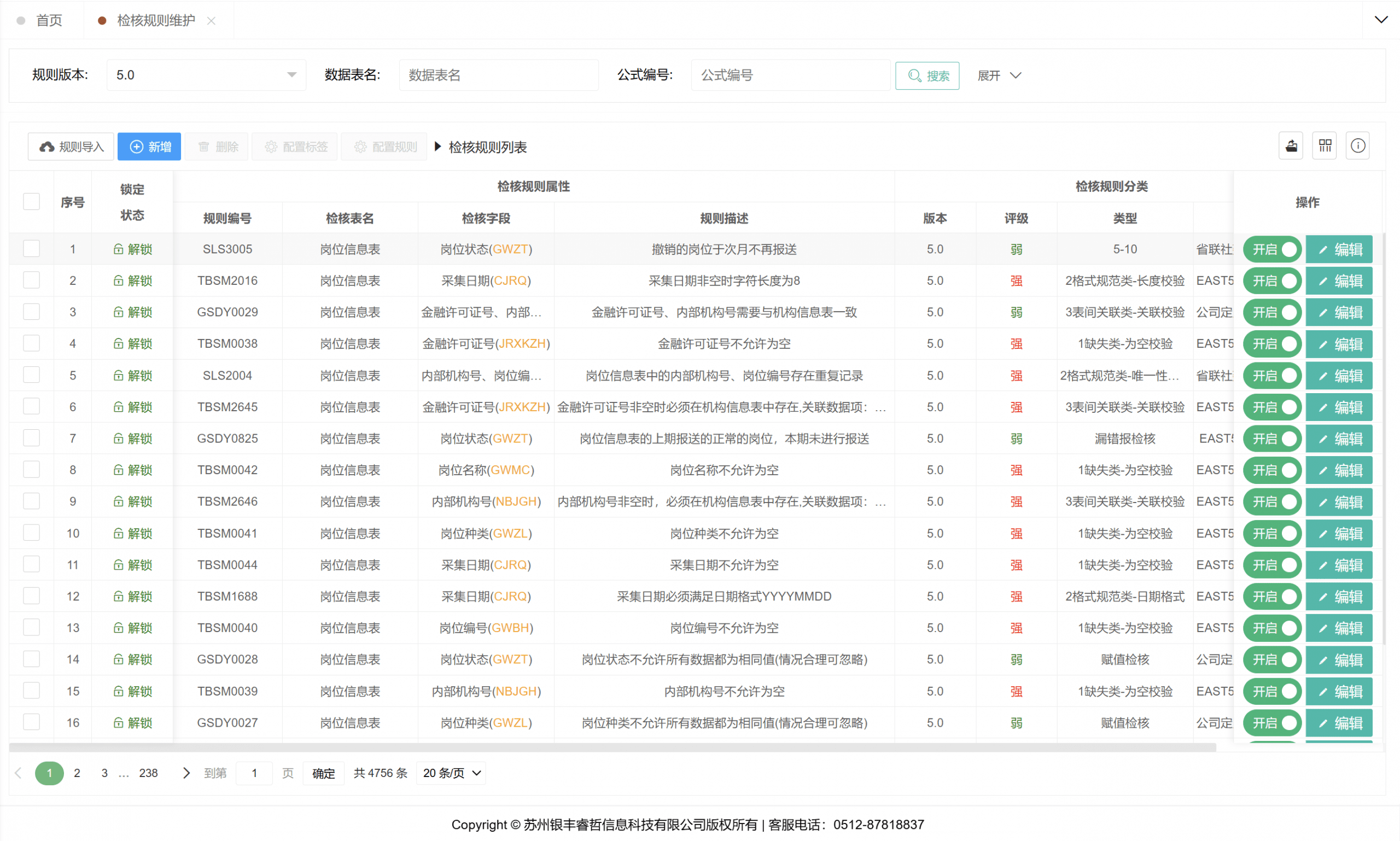Go to next page arrow in pagination
This screenshot has height=841, width=1400.
point(186,773)
